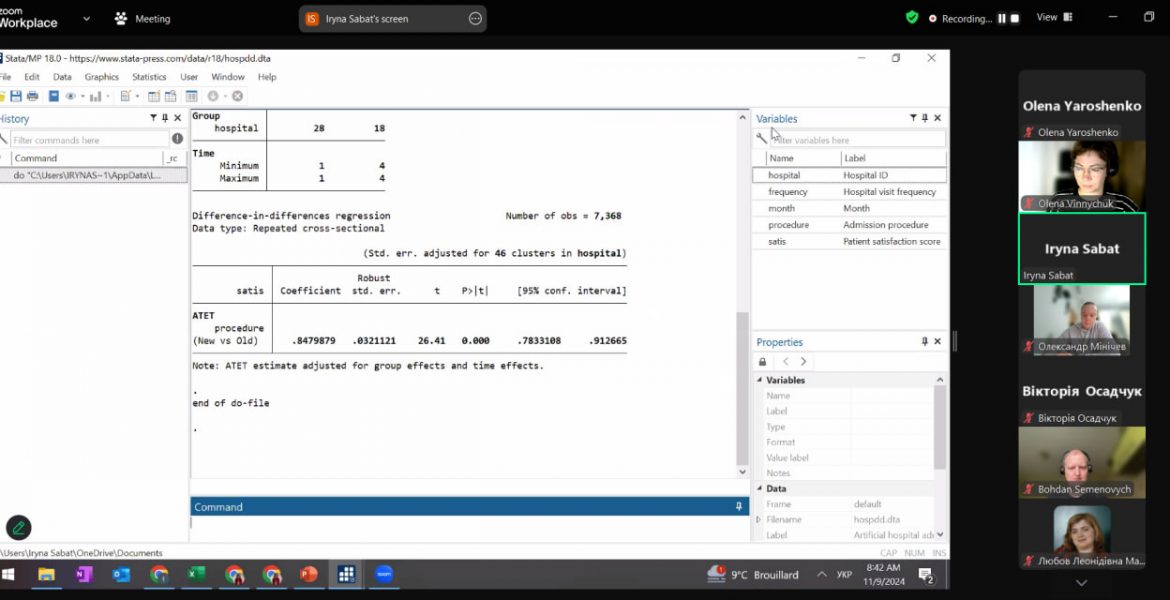Click the wrench icon in Variables filter
Image resolution: width=1170 pixels, height=600 pixels.
761,139
